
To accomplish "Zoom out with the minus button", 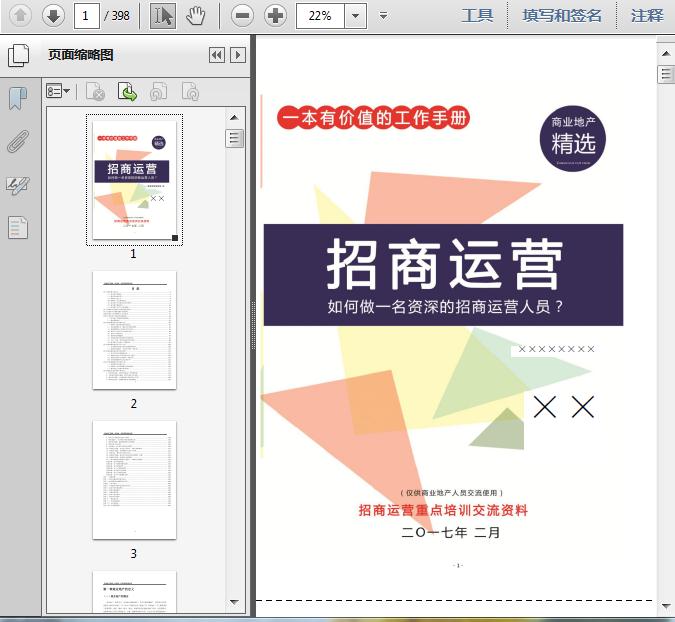I will (x=242, y=16).
